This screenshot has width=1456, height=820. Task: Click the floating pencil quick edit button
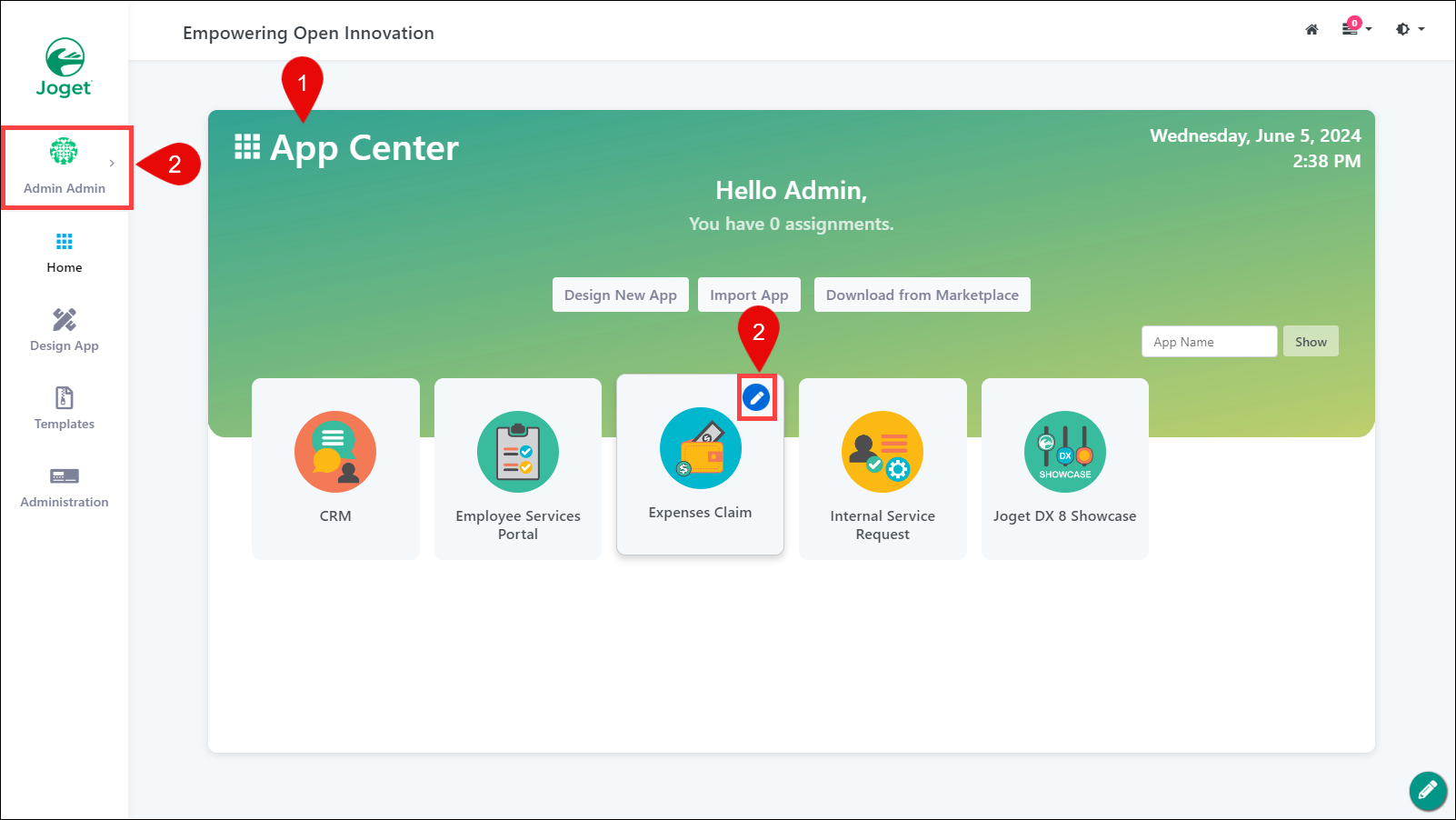1428,790
